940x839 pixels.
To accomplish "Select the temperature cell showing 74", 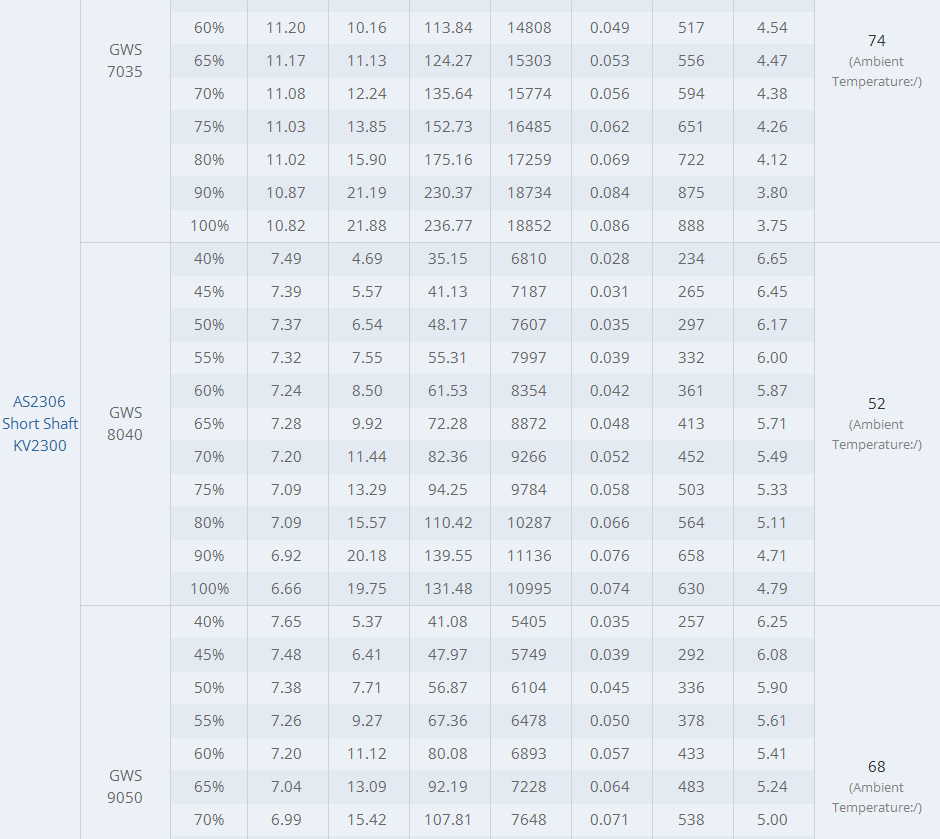I will coord(876,41).
